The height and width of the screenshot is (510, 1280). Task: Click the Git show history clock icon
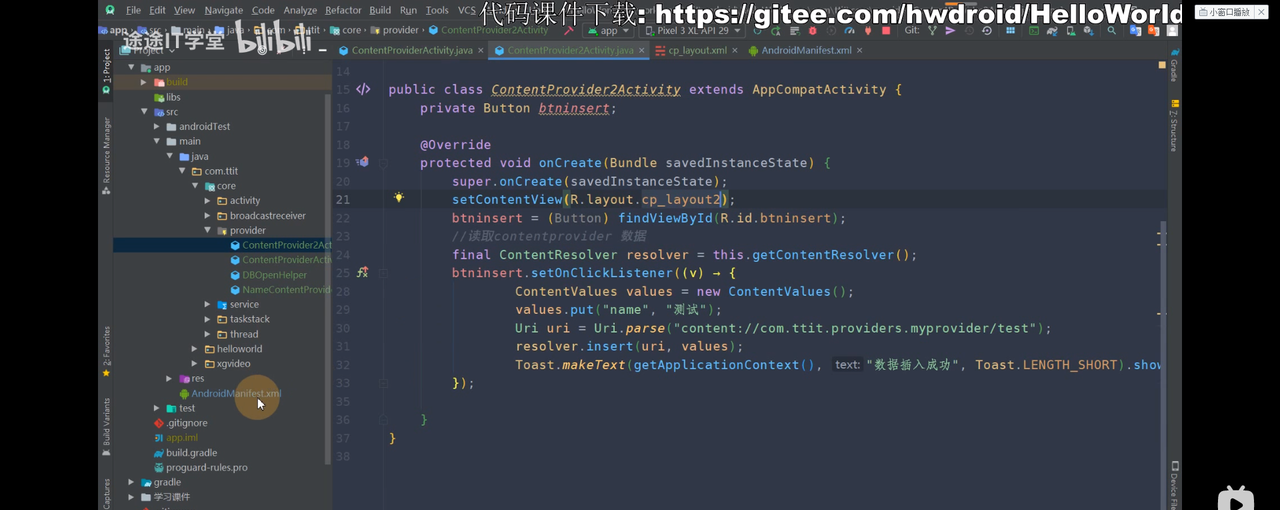969,31
